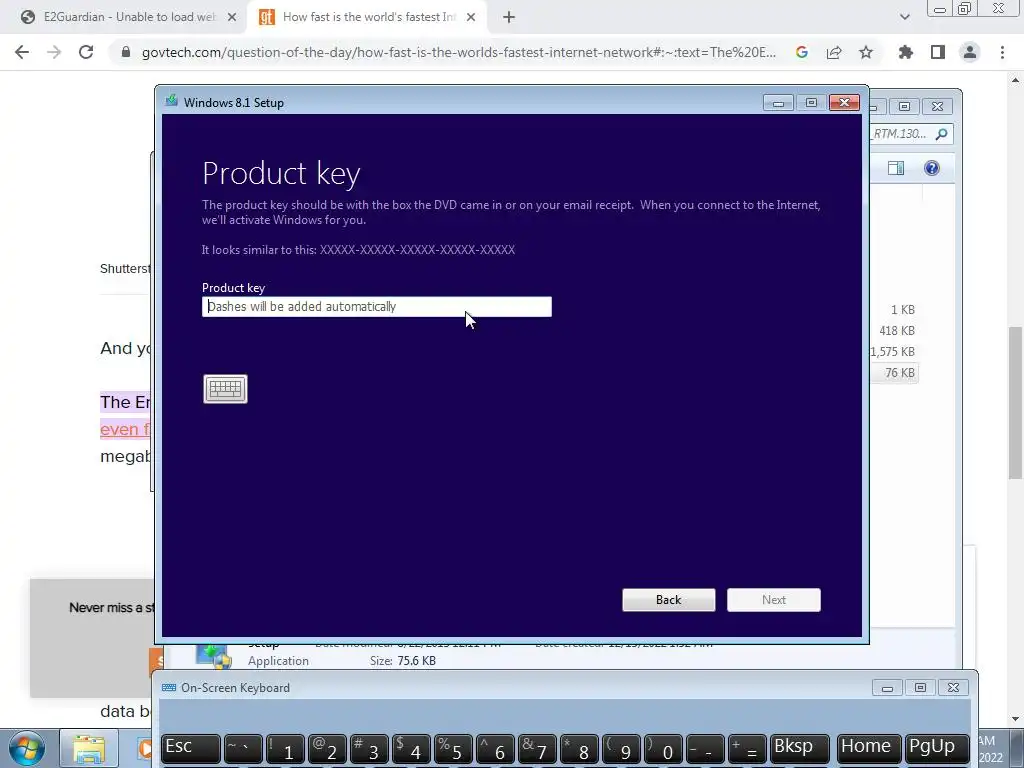Click the 1 key on On-Screen Keyboard
Screen dimensions: 1024x768
click(x=285, y=749)
